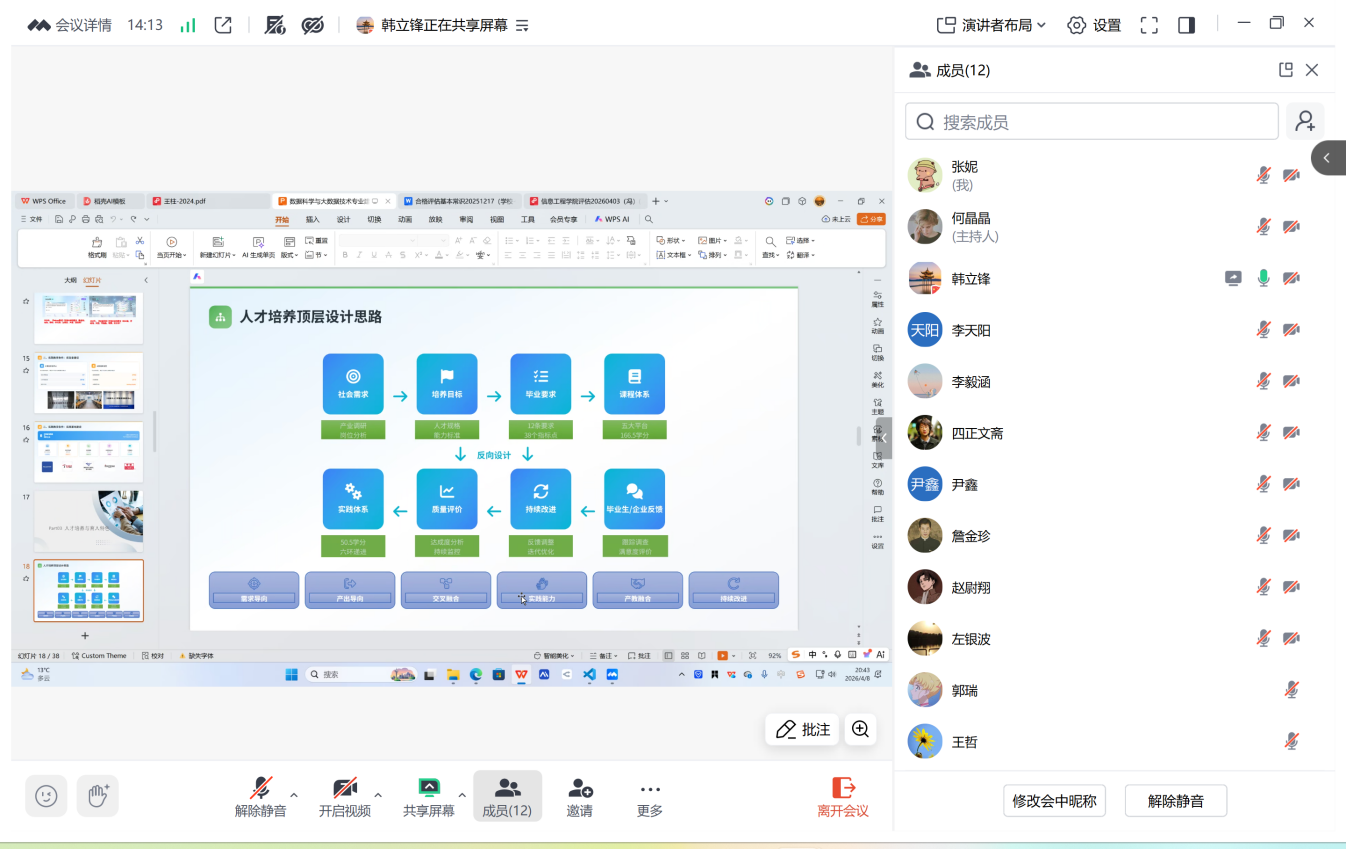The image size is (1346, 849).
Task: Click the 修改会中昵称 button
Action: tap(1054, 801)
